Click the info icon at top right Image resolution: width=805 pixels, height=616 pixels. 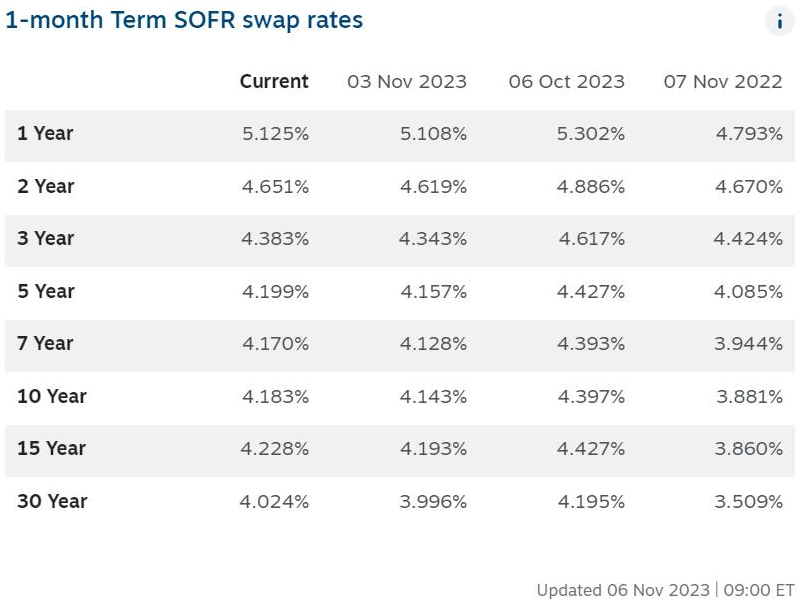tap(779, 21)
